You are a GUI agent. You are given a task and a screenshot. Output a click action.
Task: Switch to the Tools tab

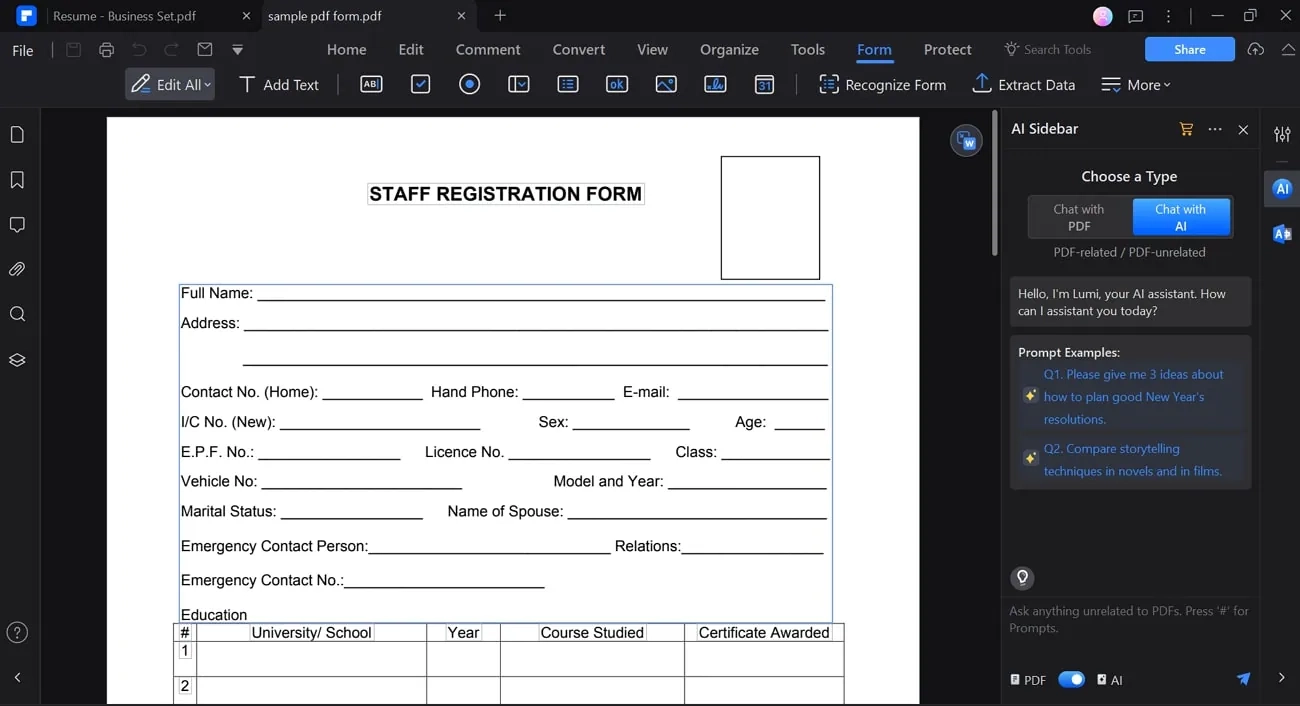coord(808,49)
